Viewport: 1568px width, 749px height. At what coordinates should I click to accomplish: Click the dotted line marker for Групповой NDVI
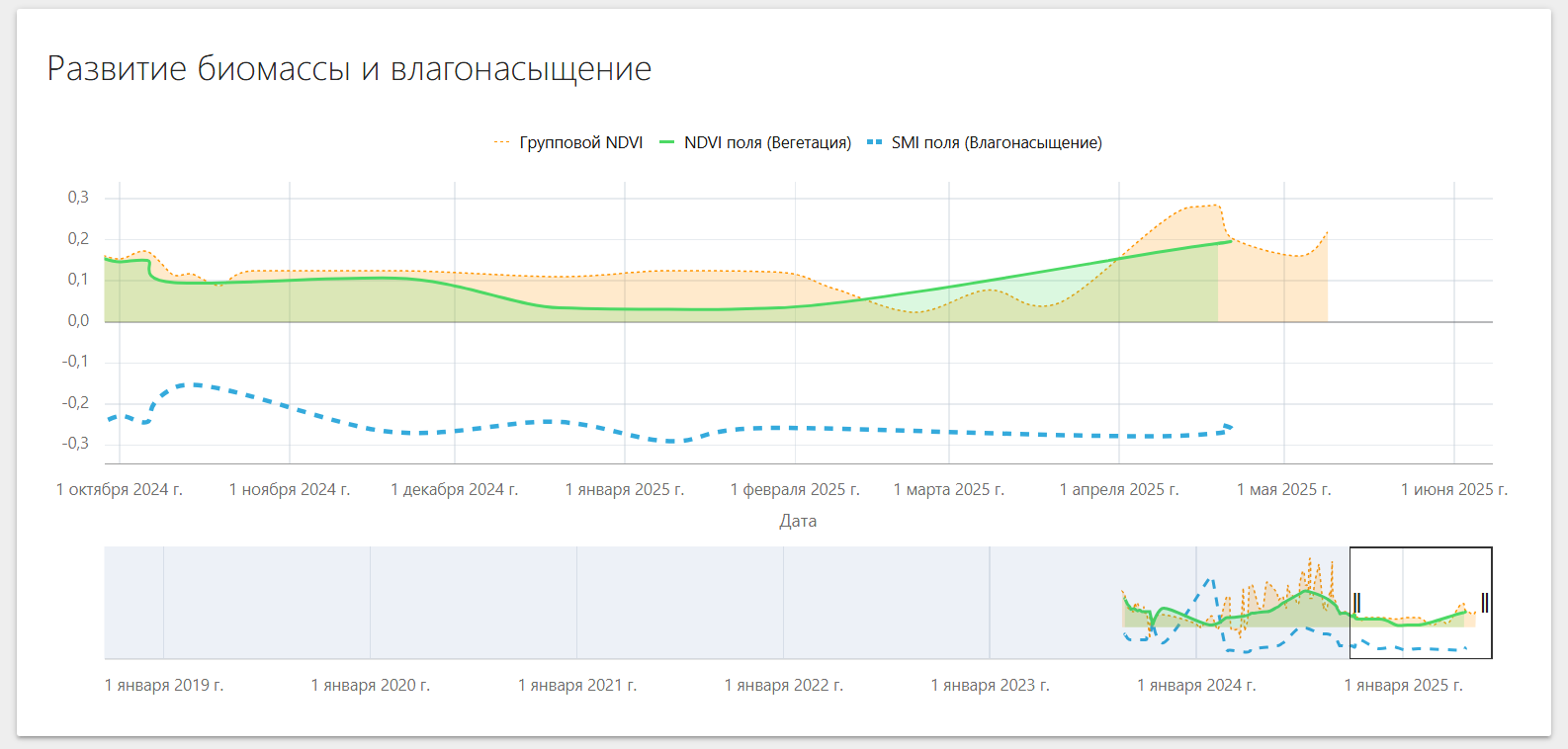click(501, 143)
